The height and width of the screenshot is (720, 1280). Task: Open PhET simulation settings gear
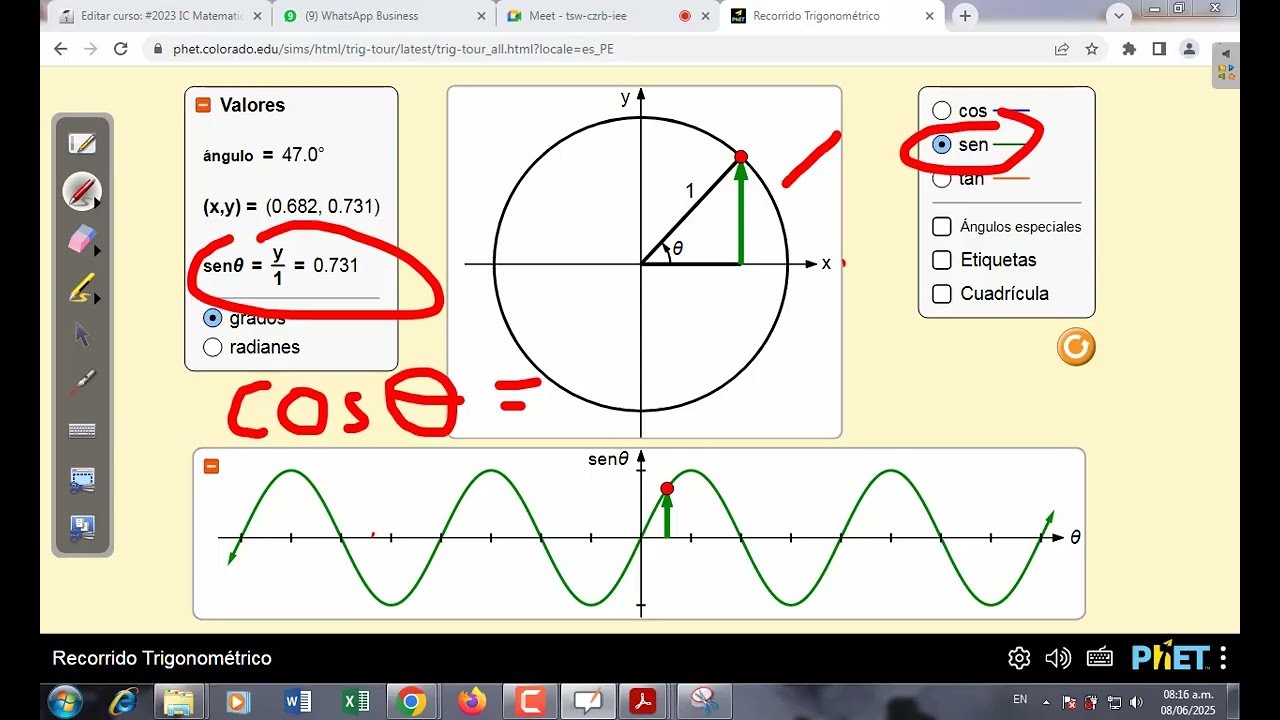1019,658
